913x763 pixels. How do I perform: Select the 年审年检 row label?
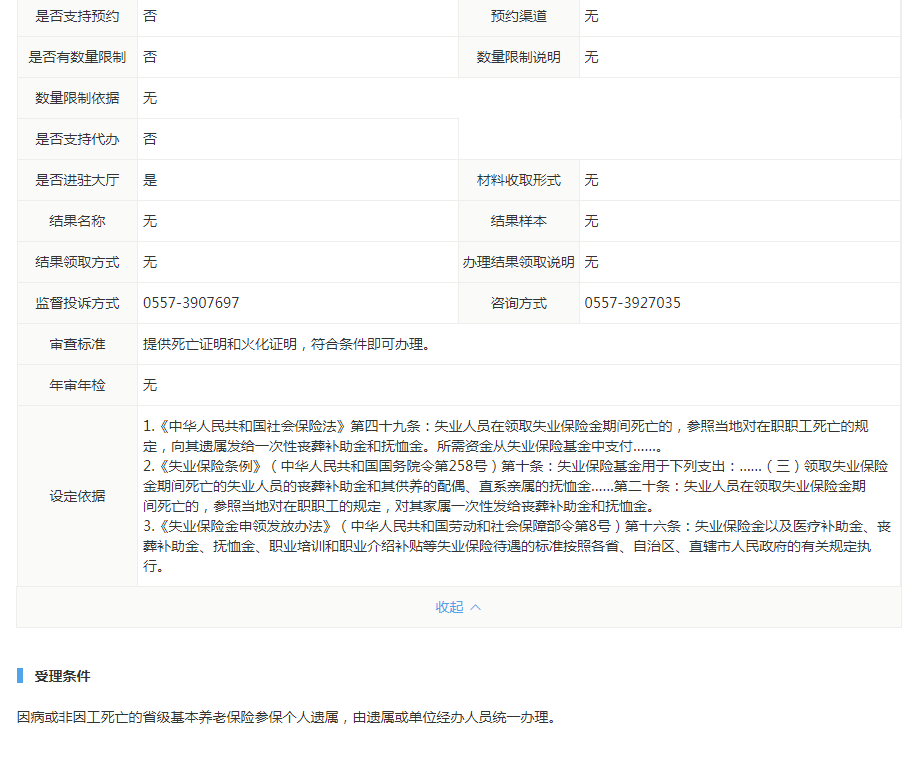point(77,385)
